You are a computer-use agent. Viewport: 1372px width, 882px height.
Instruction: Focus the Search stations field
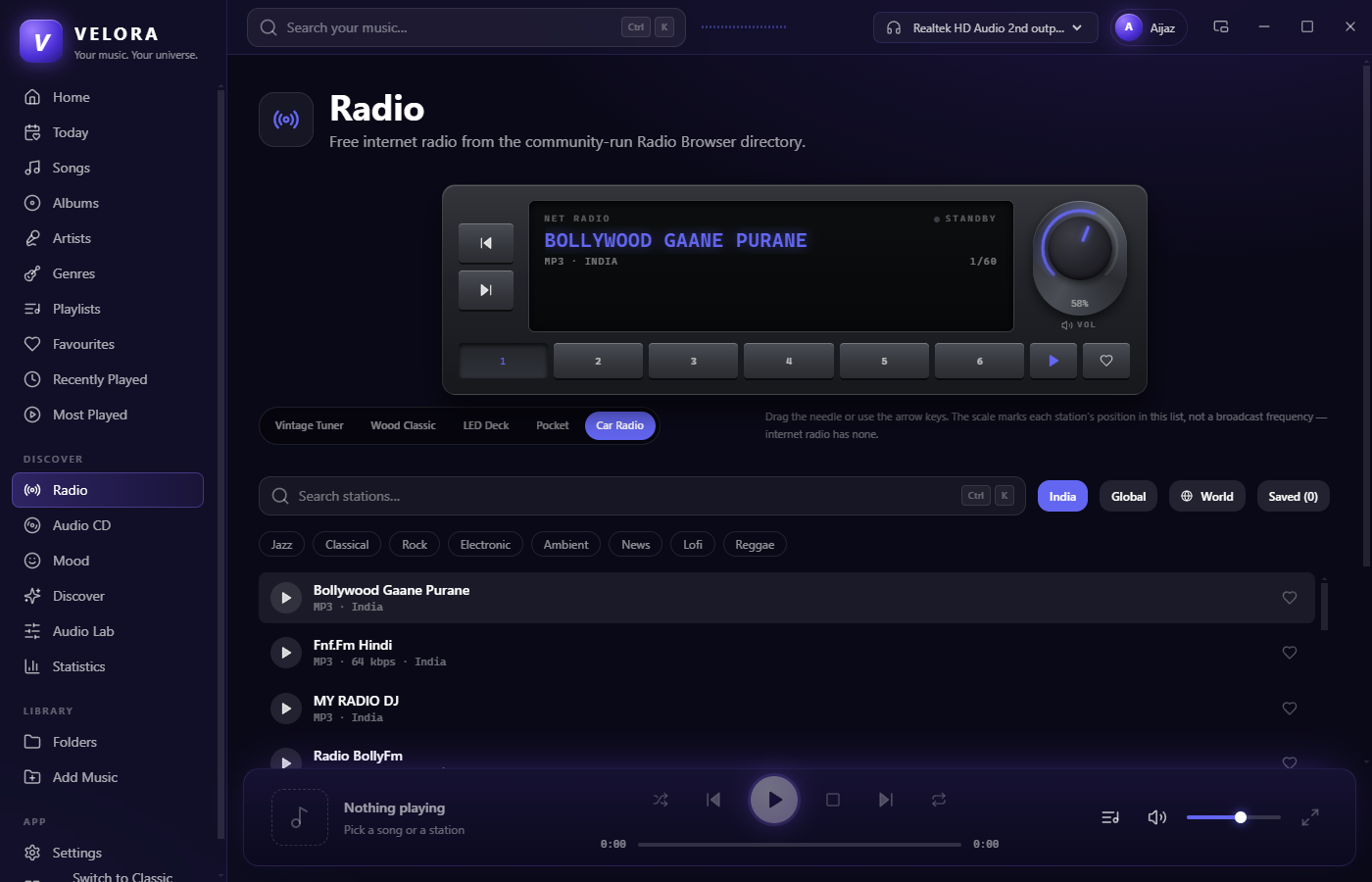click(x=642, y=496)
